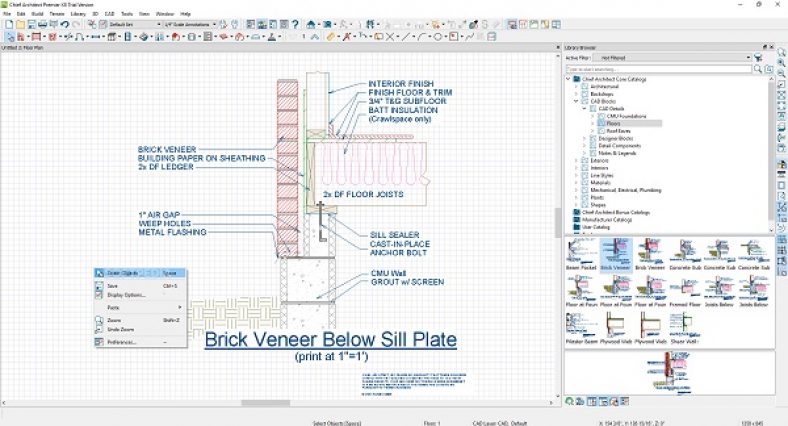Open the Build menu
The image size is (788, 426).
point(37,14)
